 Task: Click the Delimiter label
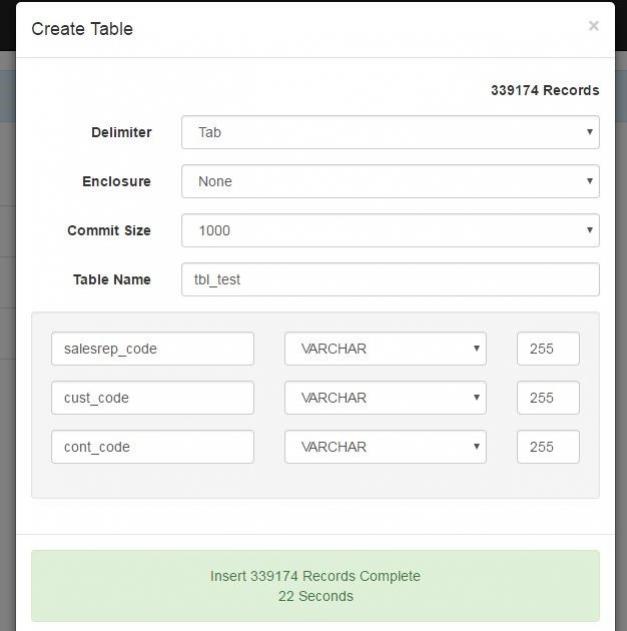pos(121,132)
